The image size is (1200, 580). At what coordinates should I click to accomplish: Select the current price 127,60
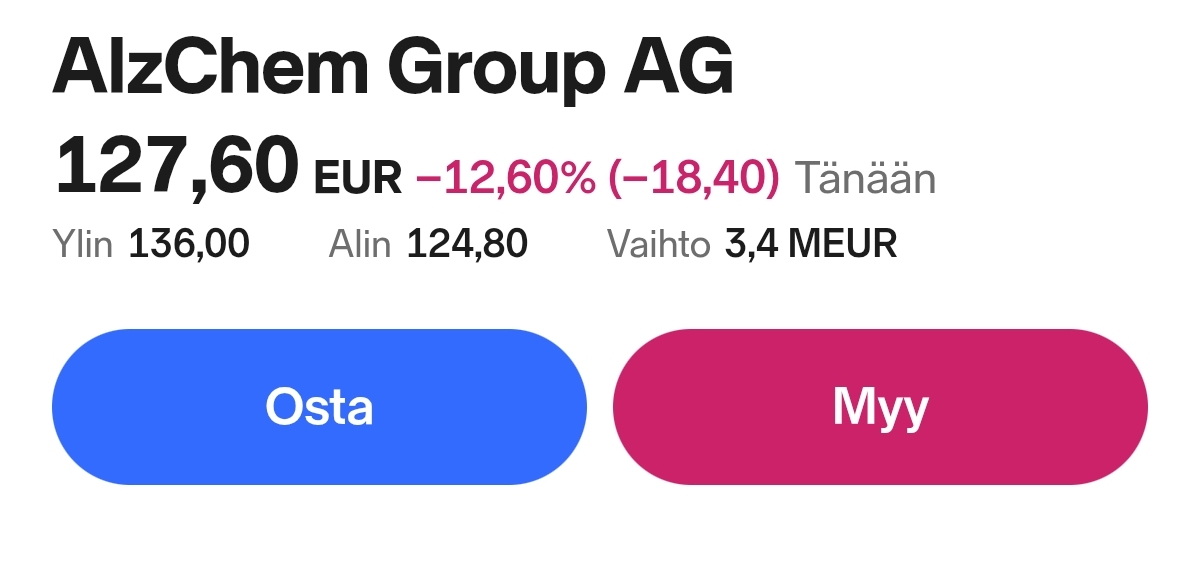[177, 167]
